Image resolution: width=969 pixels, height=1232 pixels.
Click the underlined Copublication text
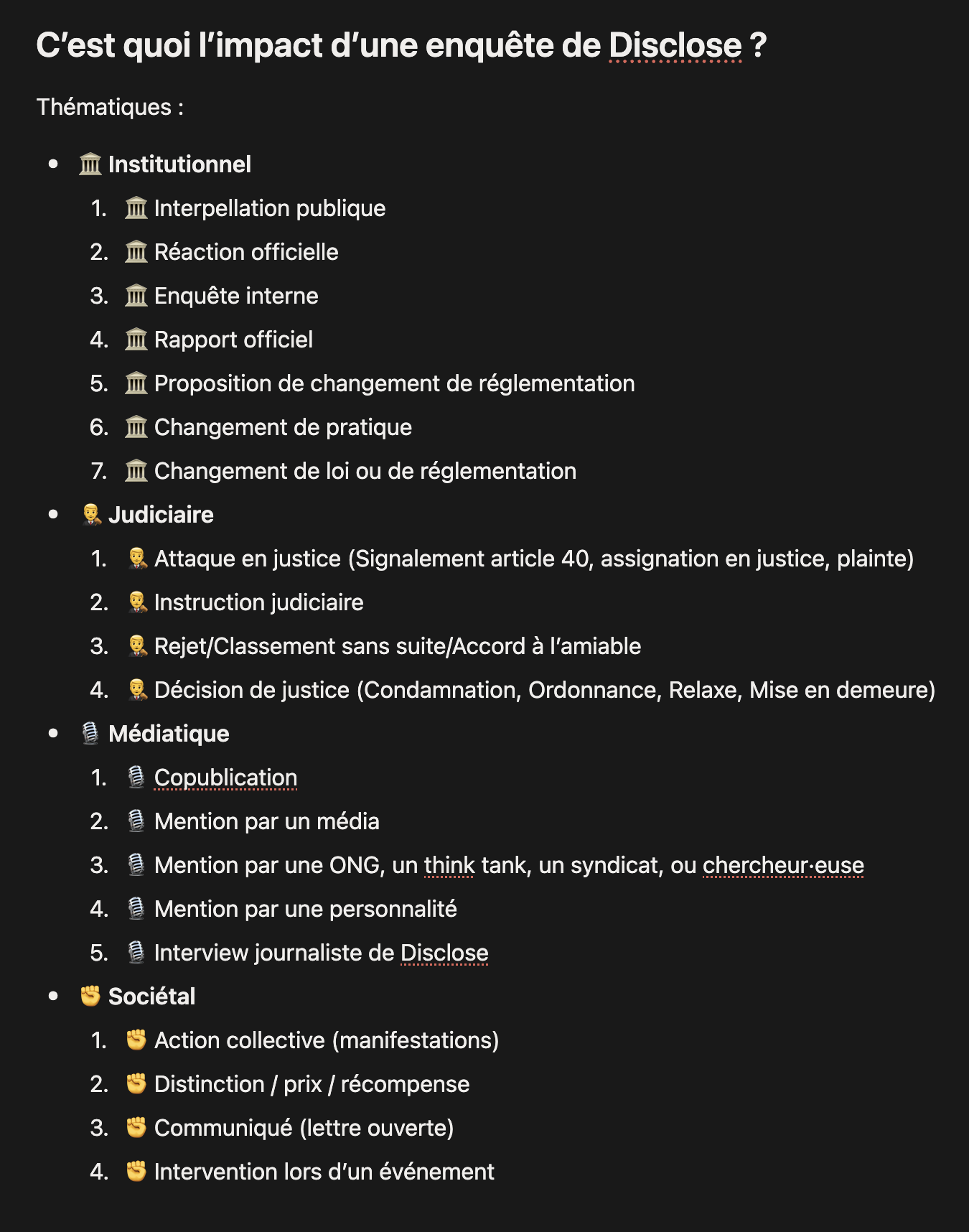225,778
